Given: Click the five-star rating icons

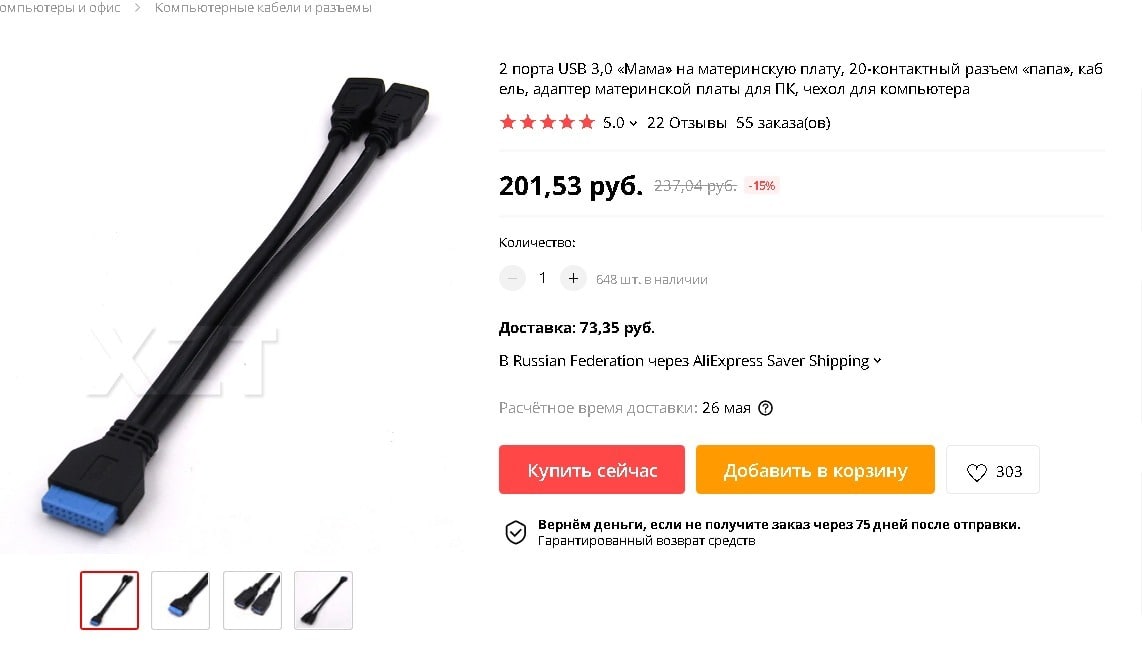Looking at the screenshot, I should (x=548, y=122).
